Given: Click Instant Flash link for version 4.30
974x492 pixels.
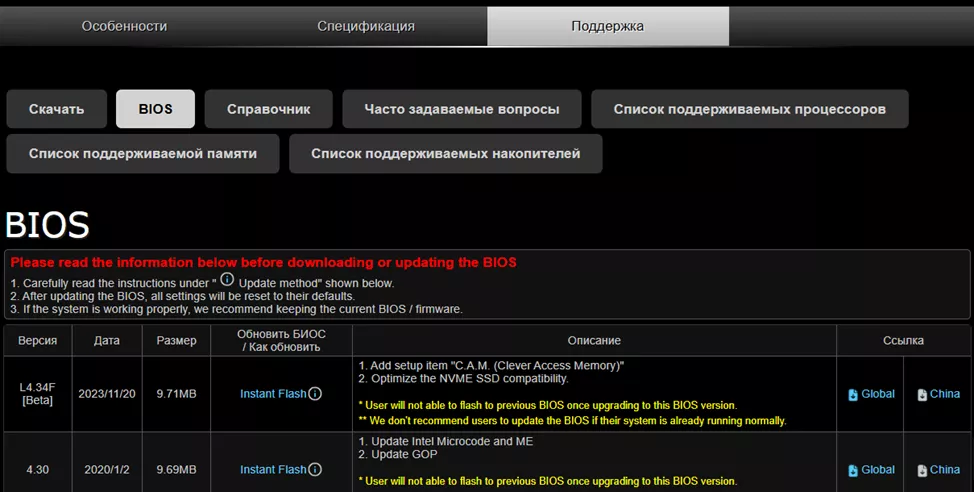Looking at the screenshot, I should tap(273, 469).
